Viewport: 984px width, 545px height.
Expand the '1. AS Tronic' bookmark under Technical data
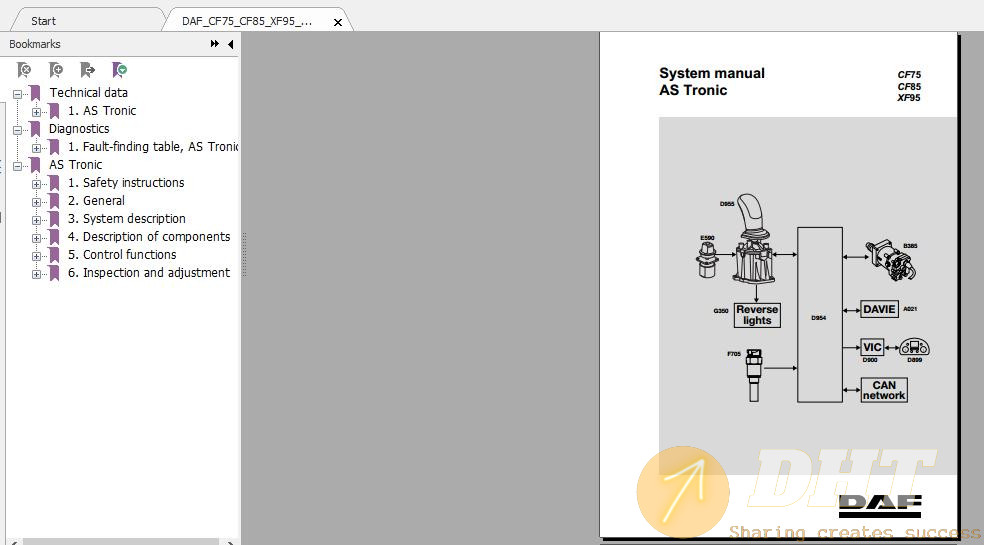(x=36, y=112)
